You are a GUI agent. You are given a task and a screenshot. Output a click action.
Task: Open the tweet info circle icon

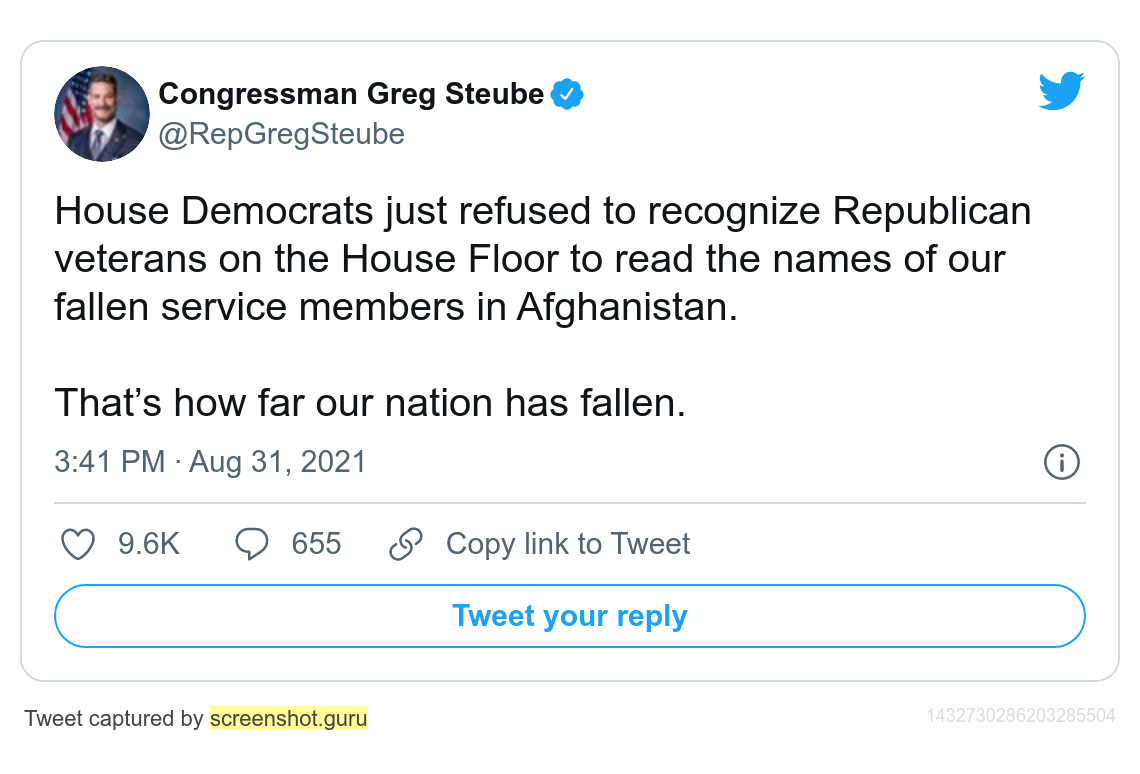1061,462
